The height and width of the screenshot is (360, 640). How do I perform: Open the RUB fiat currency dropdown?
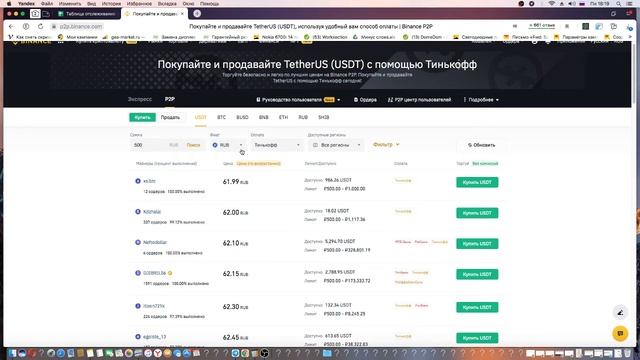228,145
